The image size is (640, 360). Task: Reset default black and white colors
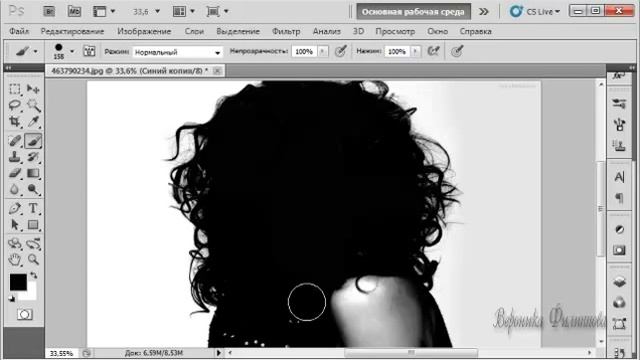(x=12, y=299)
